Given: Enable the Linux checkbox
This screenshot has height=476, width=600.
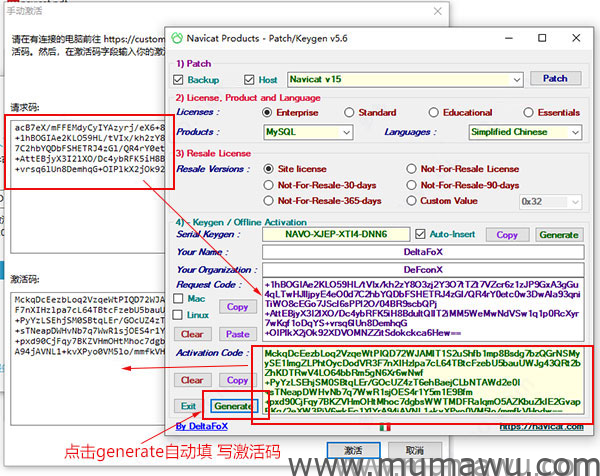Looking at the screenshot, I should [x=178, y=315].
